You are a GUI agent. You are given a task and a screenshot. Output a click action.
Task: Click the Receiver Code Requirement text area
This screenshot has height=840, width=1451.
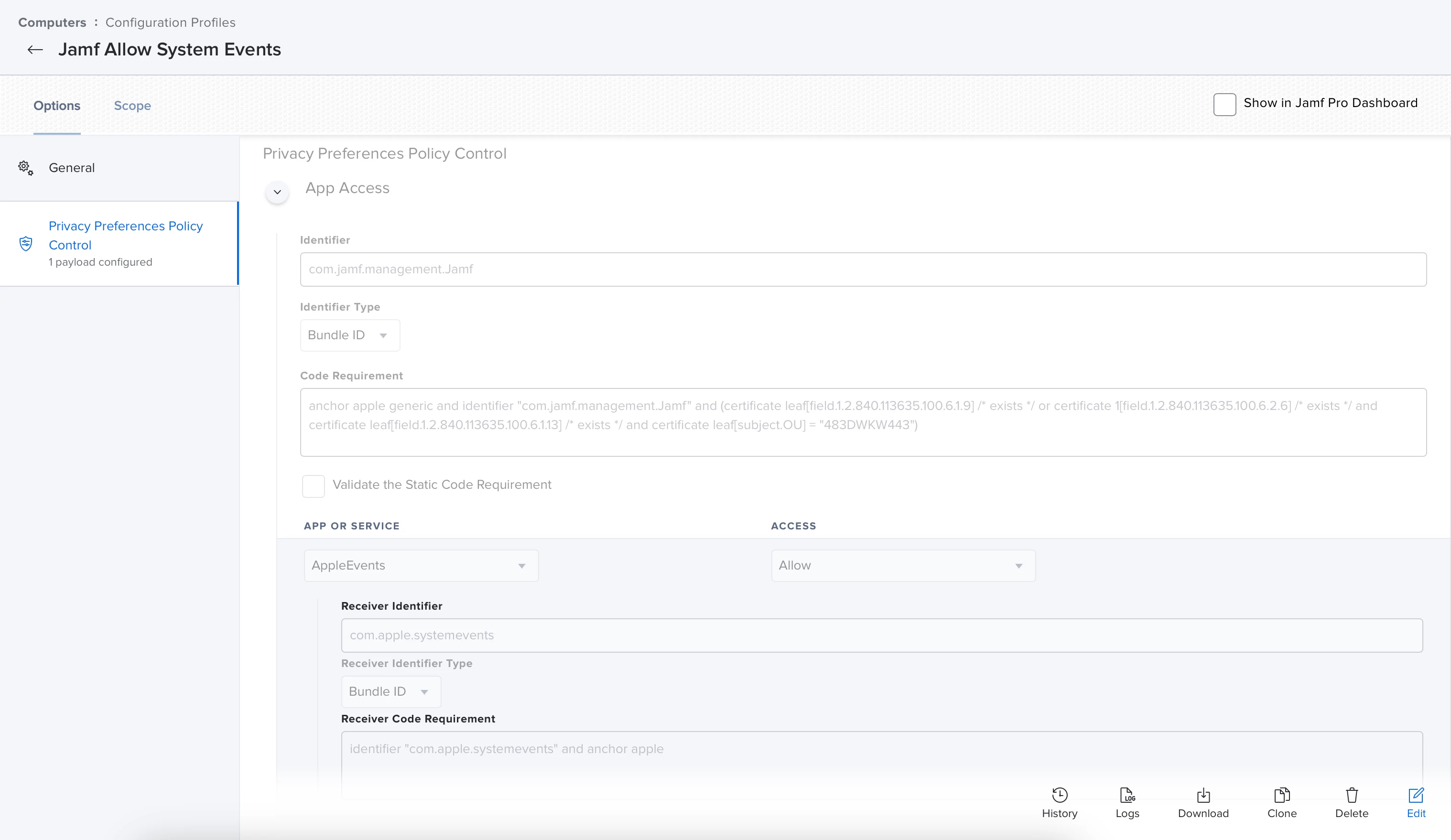pos(881,765)
